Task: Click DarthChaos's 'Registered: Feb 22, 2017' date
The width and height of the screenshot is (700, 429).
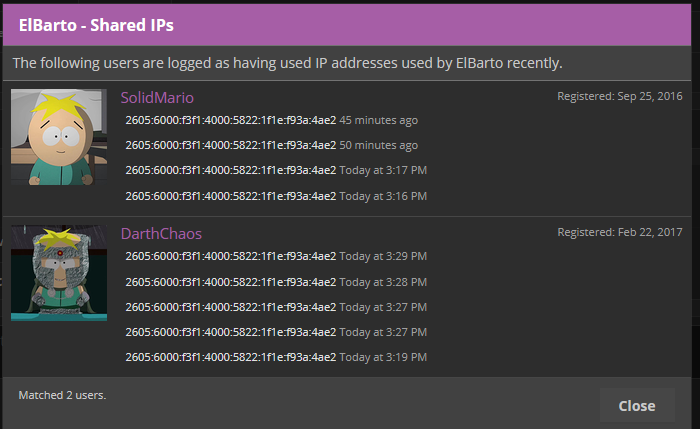Action: [620, 232]
